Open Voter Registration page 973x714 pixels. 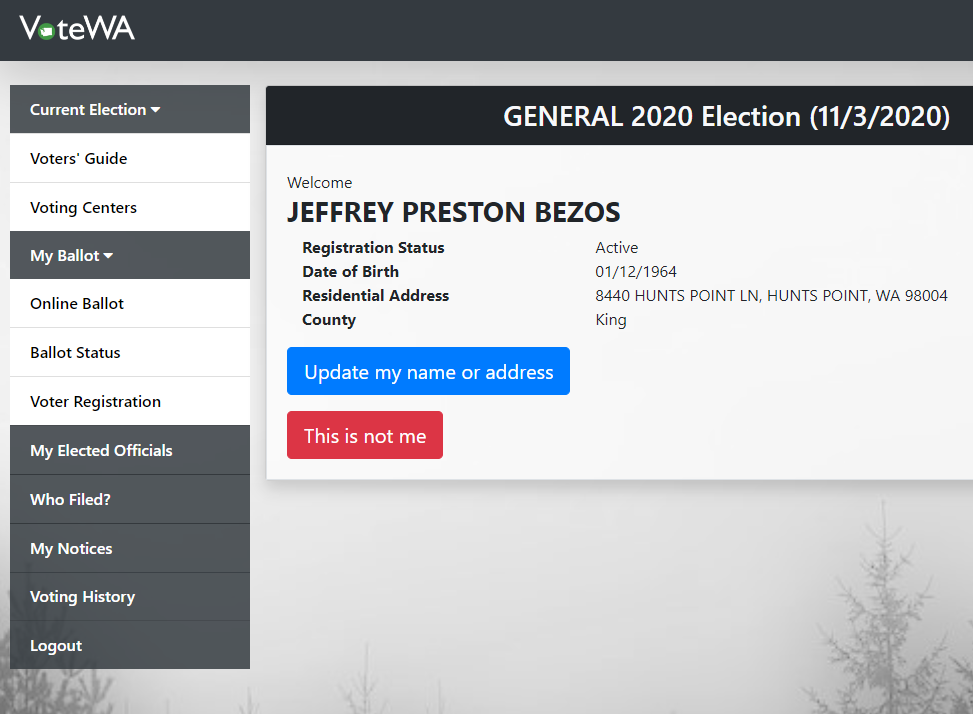point(130,401)
